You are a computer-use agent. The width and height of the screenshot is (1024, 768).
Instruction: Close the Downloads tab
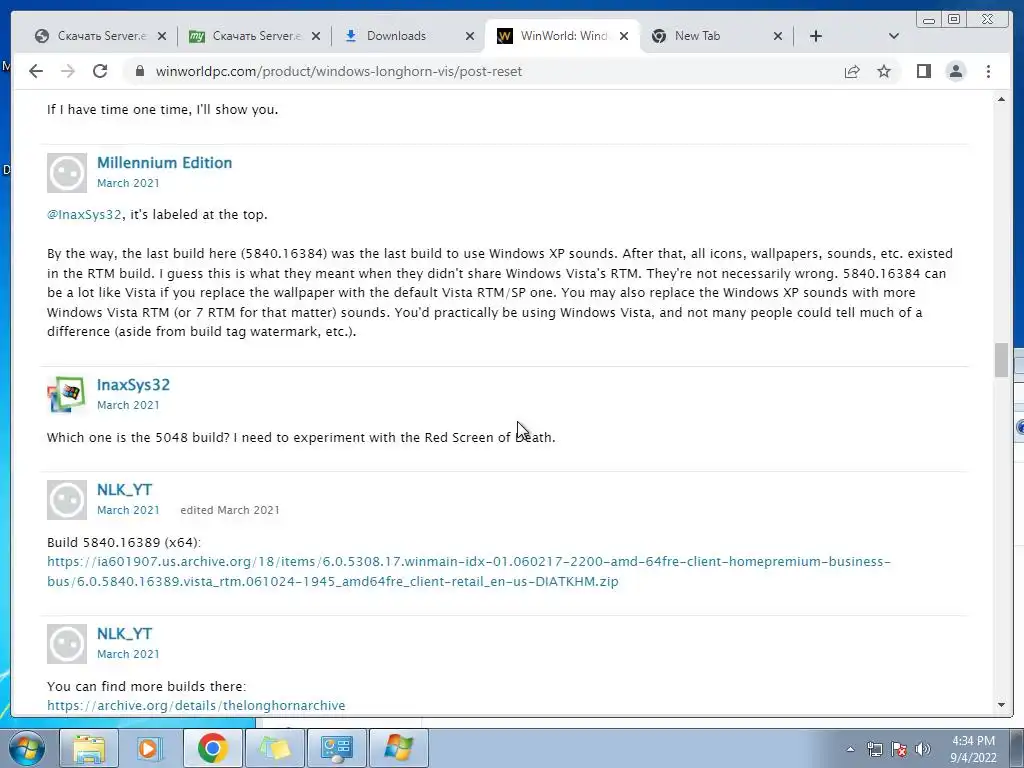tap(470, 36)
